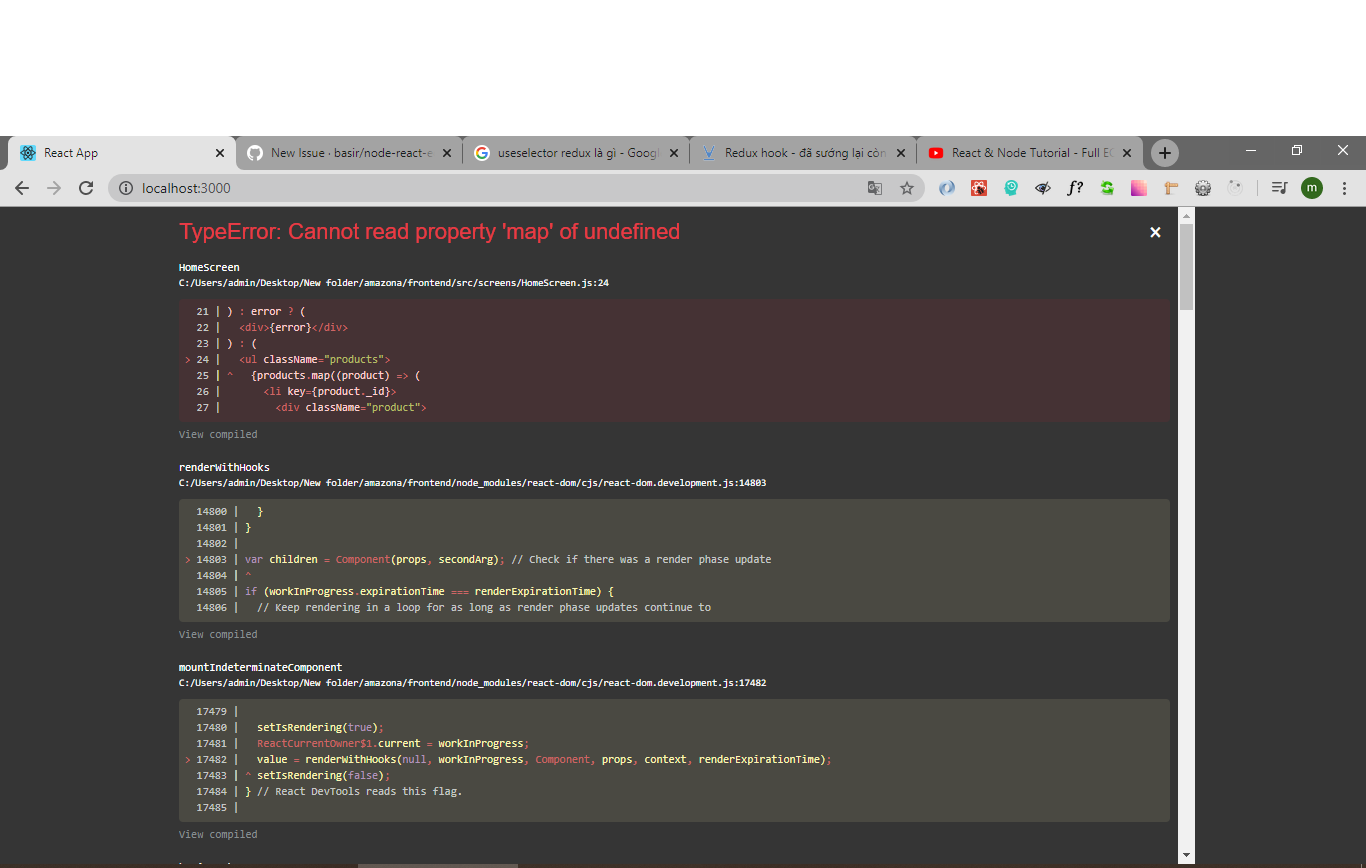Open the faded radar circle extension
Screen dimensions: 1366x868
click(1235, 188)
